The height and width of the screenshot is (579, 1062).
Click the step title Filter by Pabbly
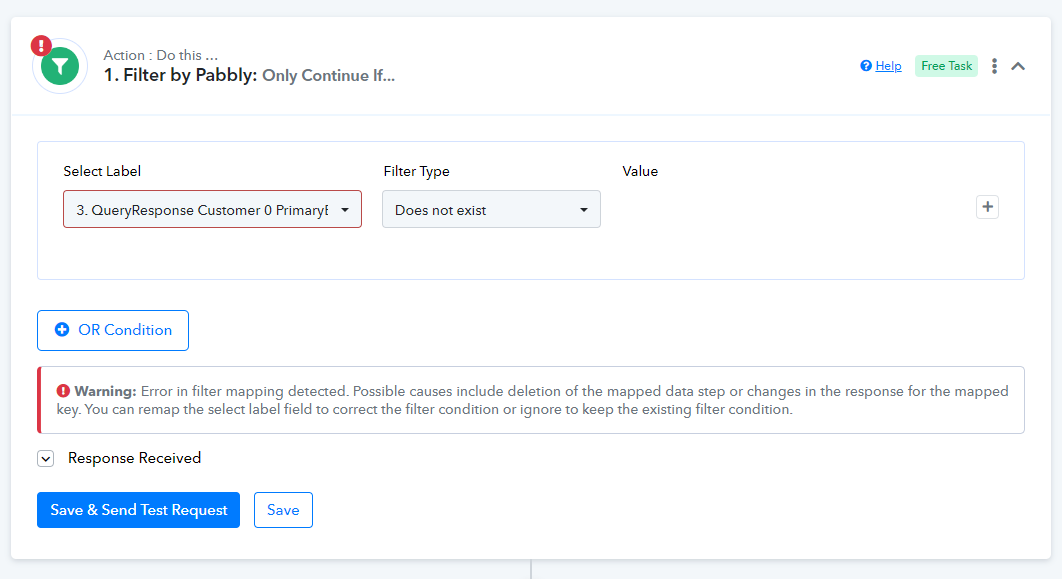180,75
